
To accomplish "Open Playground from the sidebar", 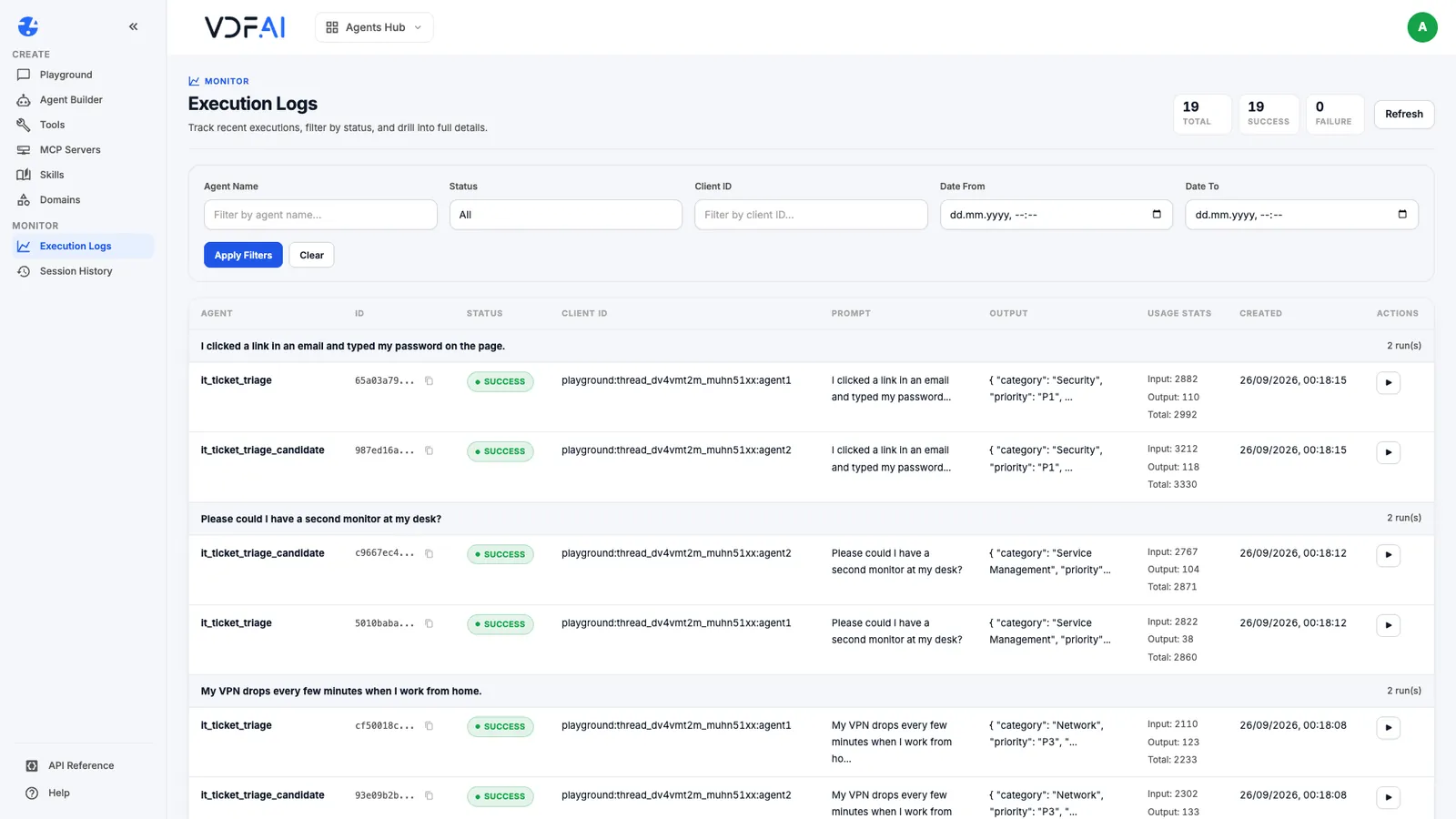I will 83,75.
